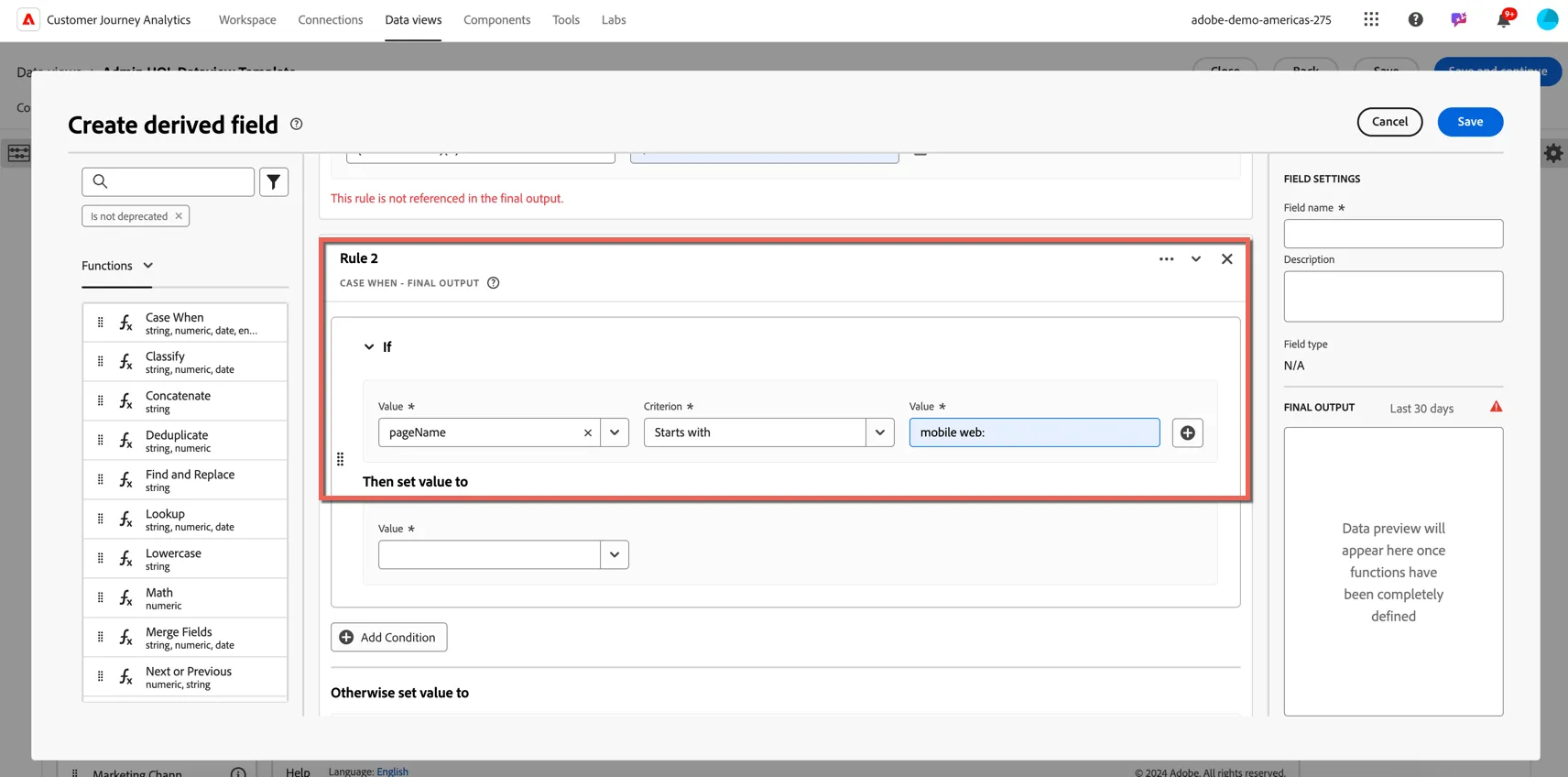The height and width of the screenshot is (777, 1568).
Task: Open the help question mark icon in header
Action: (1415, 19)
